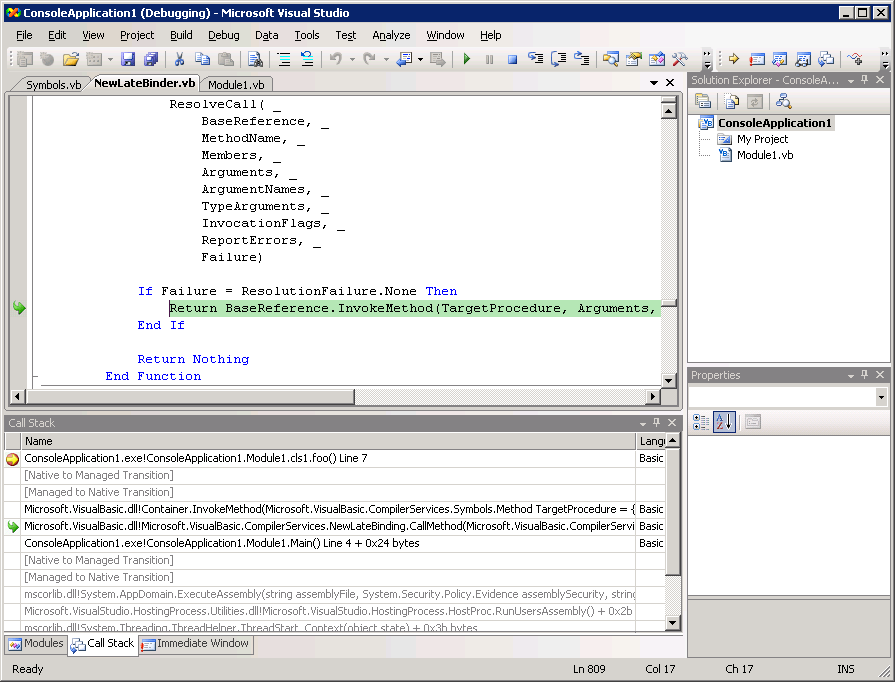
Task: Open Add New Item dropdown arrow
Action: [x=110, y=59]
